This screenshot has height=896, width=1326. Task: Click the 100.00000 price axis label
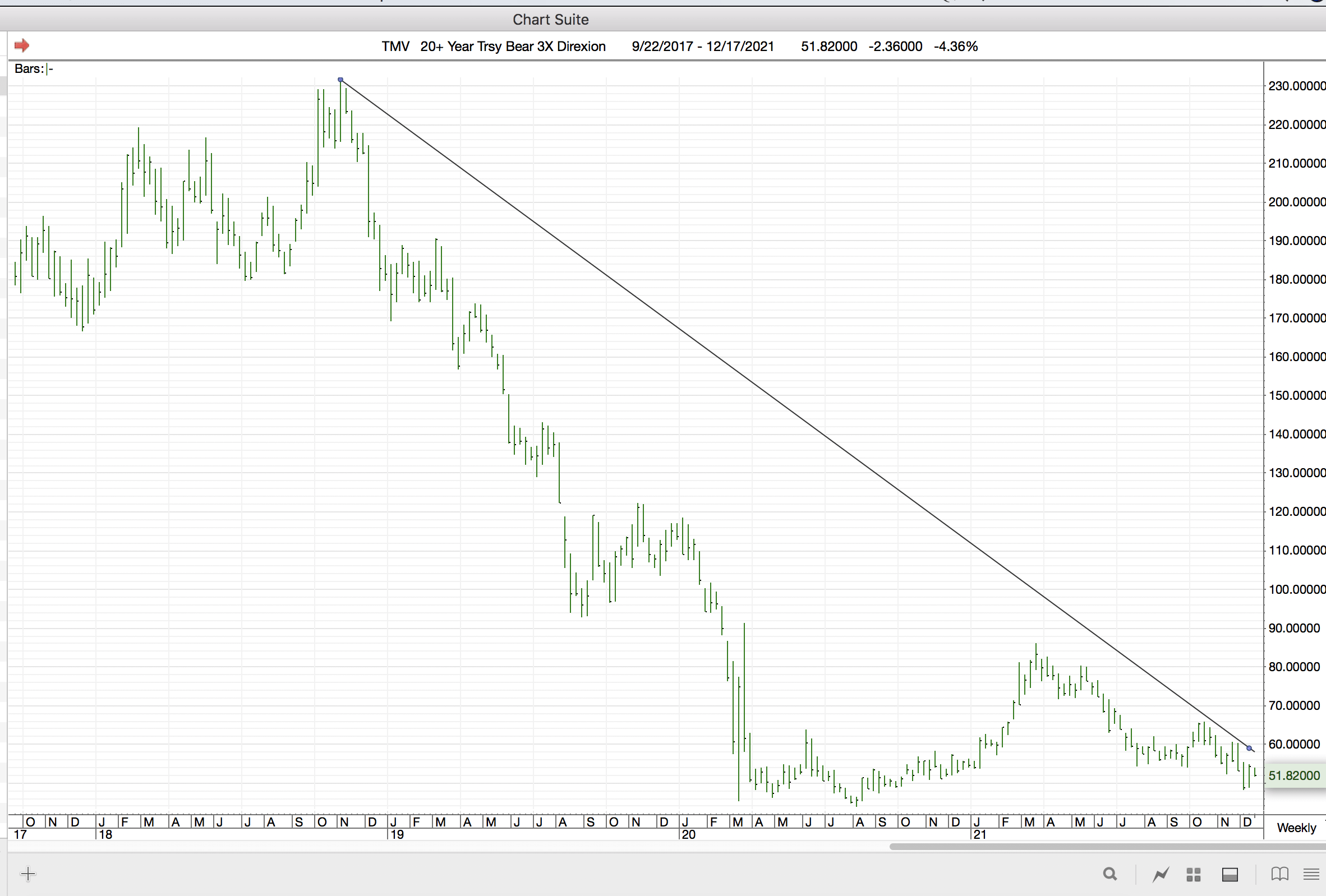tap(1297, 589)
